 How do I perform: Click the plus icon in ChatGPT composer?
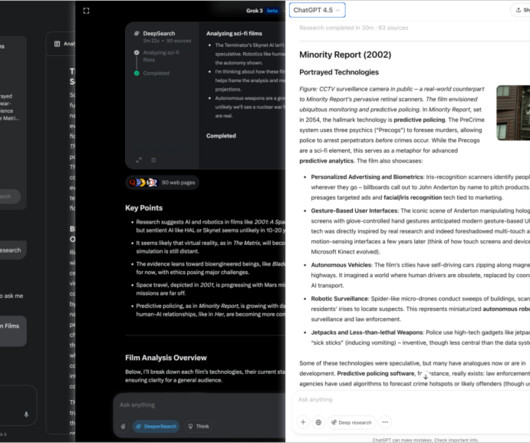(x=303, y=422)
